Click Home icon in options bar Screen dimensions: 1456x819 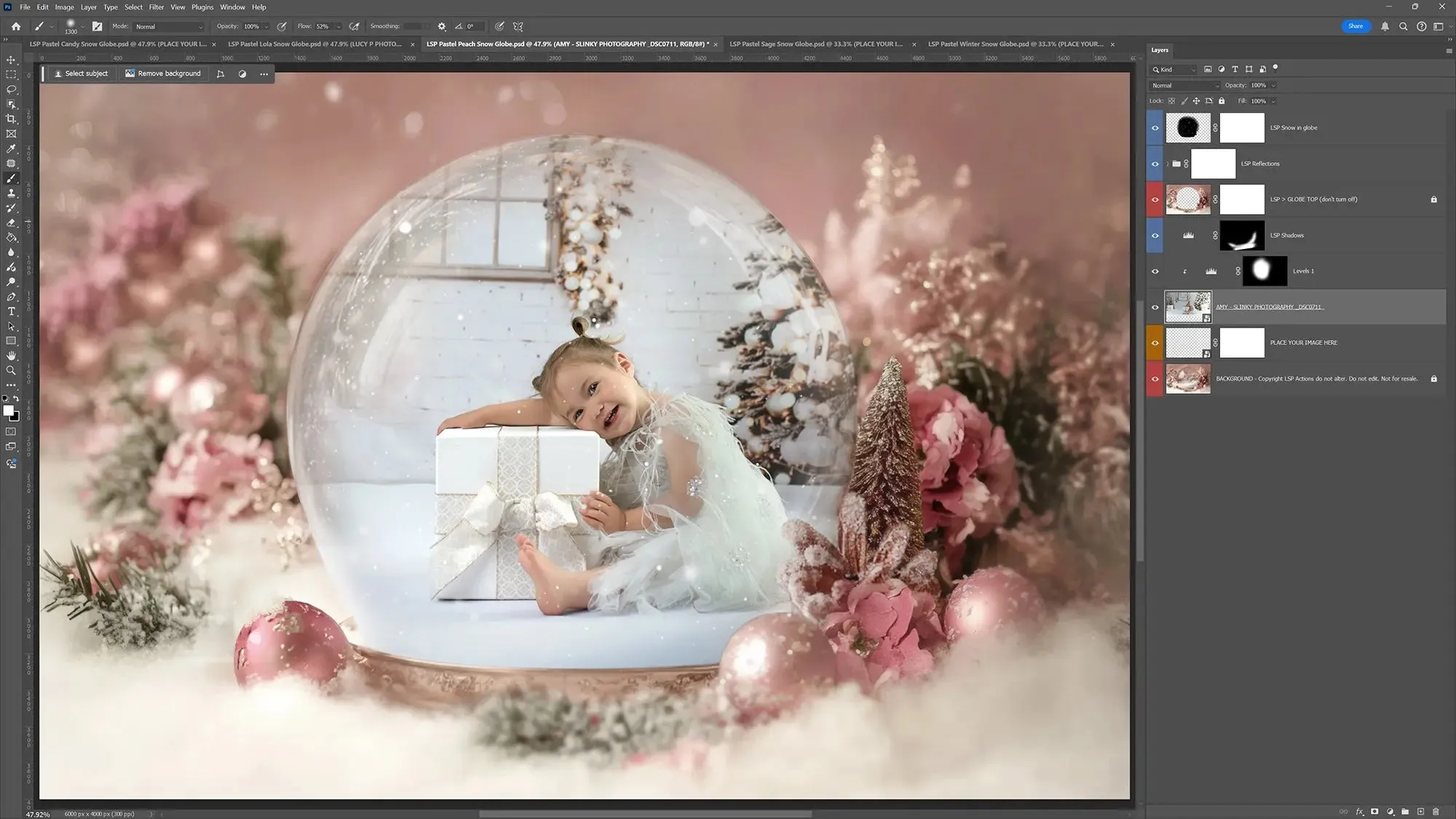tap(16, 26)
